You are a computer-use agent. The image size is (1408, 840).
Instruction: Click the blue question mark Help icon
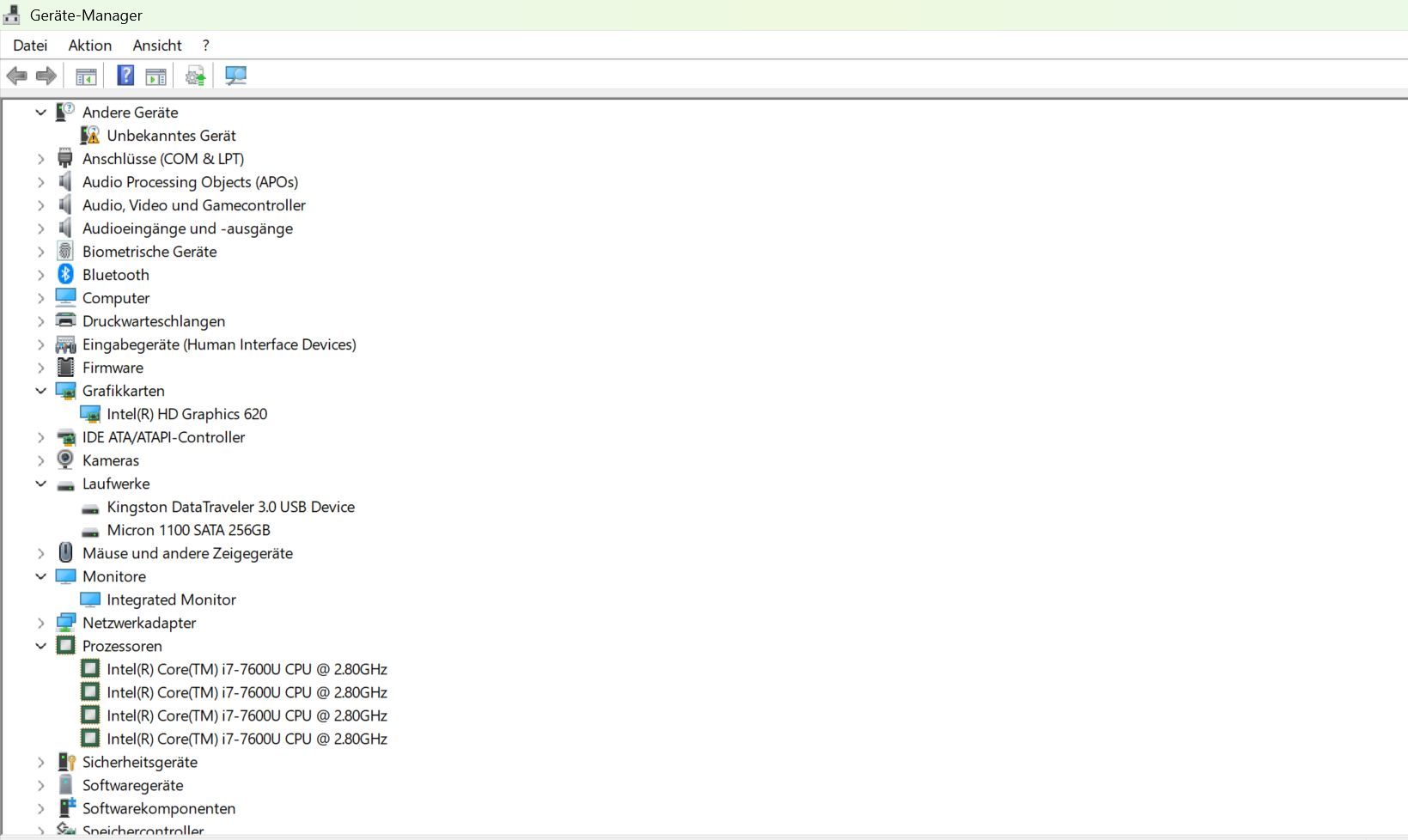(125, 76)
